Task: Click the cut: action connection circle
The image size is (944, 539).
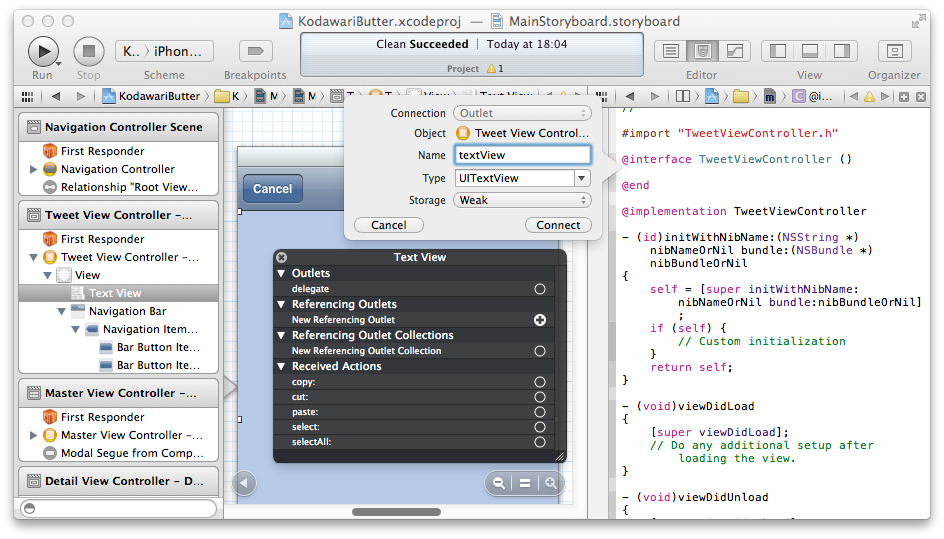Action: 539,397
